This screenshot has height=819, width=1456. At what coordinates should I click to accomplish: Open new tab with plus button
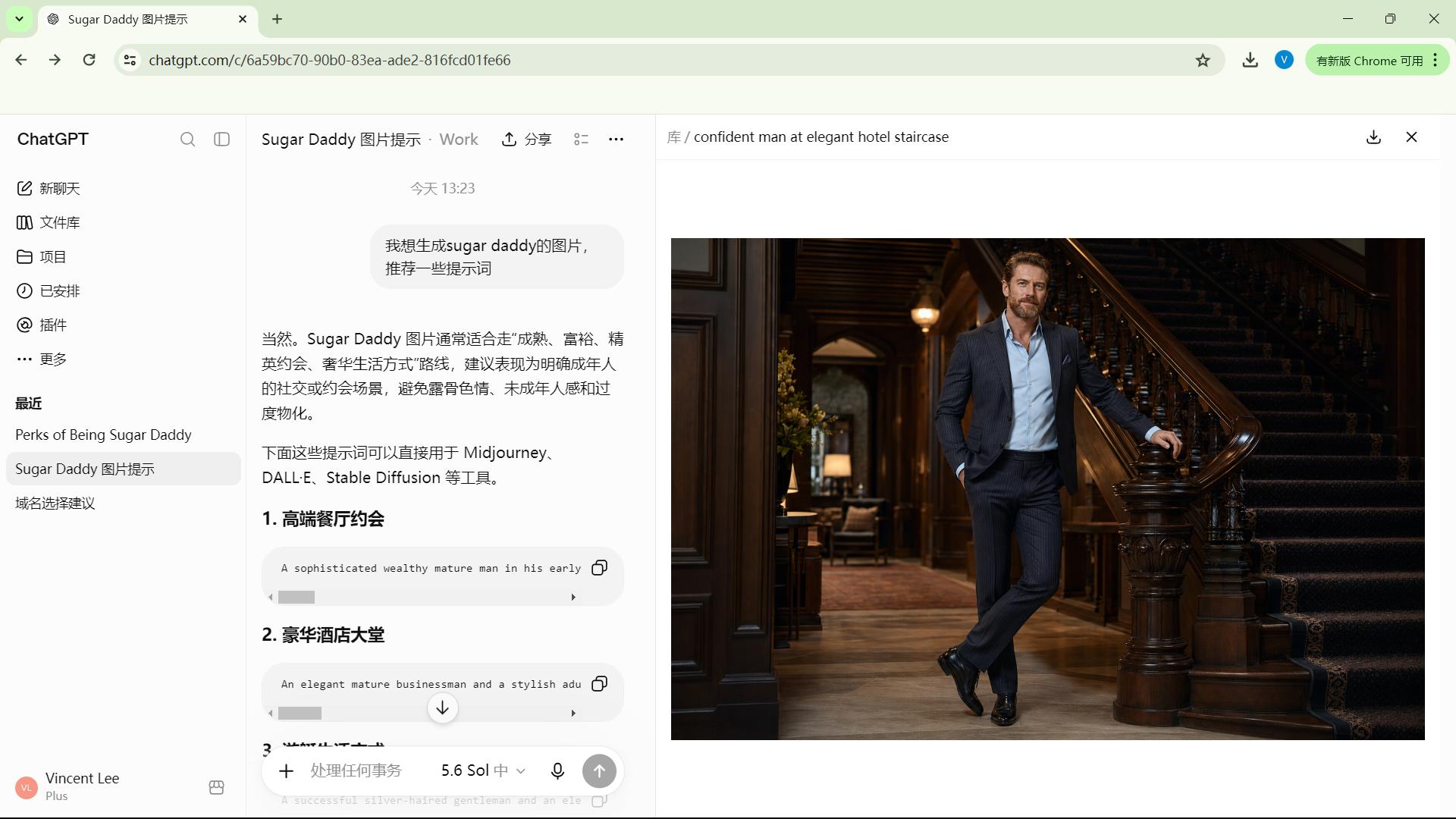[277, 19]
